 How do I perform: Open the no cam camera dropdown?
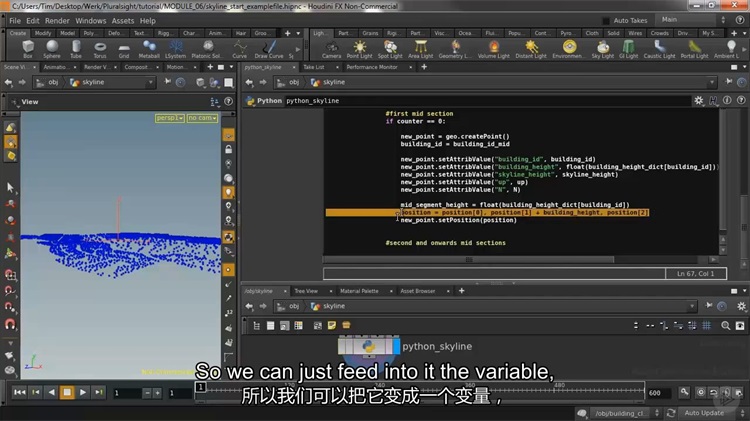pyautogui.click(x=202, y=118)
